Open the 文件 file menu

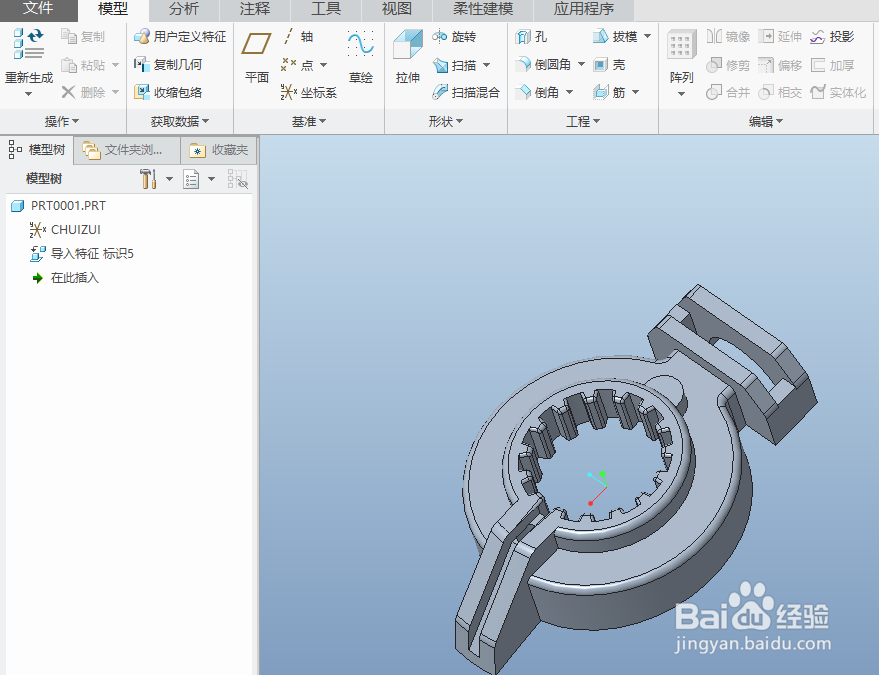(x=38, y=8)
